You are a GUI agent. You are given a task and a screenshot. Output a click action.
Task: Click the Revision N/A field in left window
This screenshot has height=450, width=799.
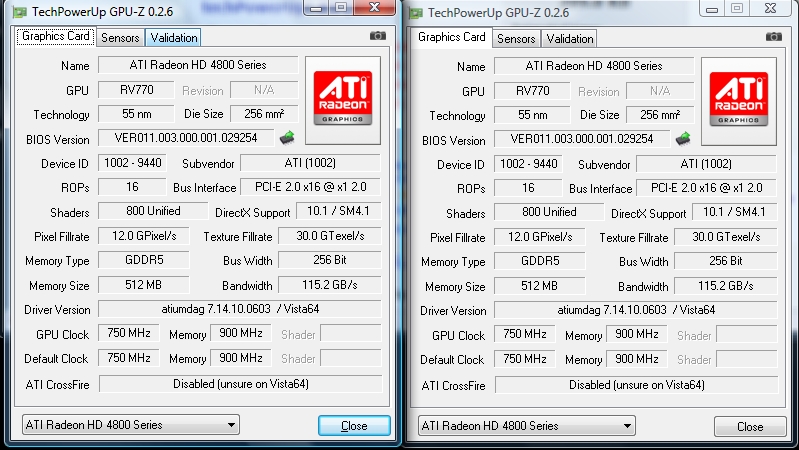(x=264, y=90)
